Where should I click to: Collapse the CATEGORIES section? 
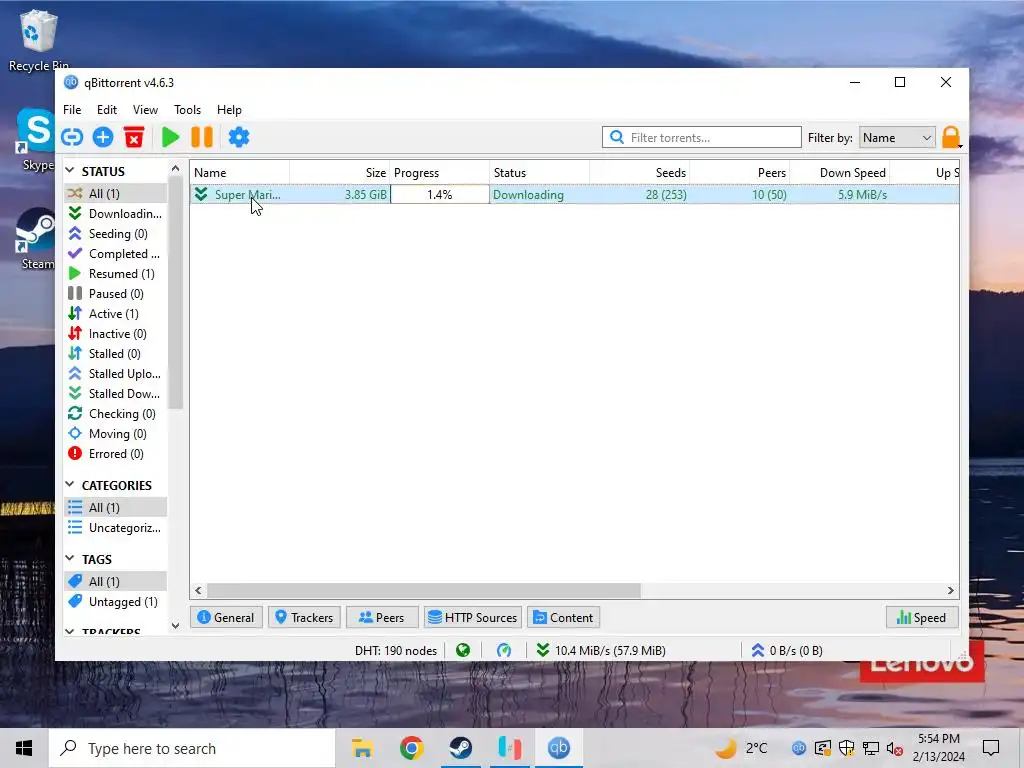pyautogui.click(x=71, y=485)
